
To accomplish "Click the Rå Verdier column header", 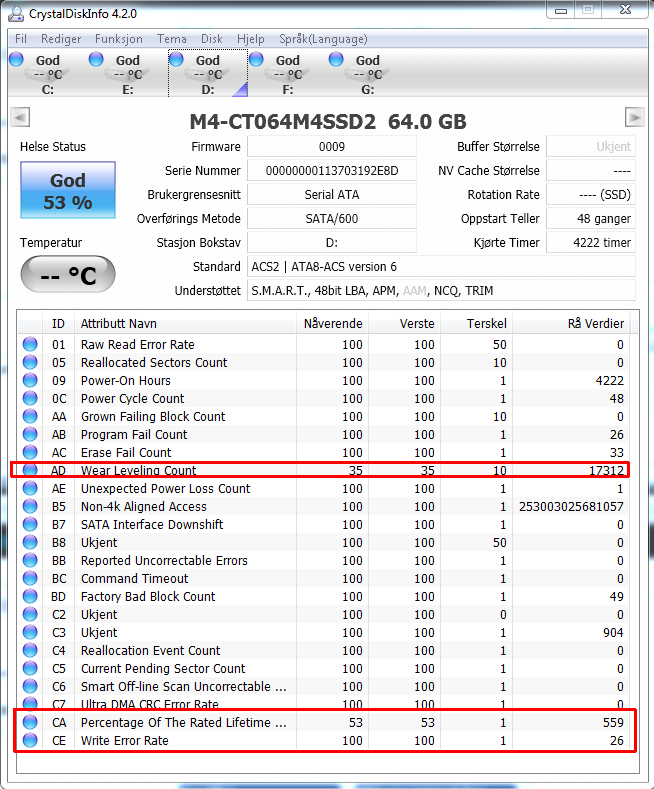I will 571,324.
